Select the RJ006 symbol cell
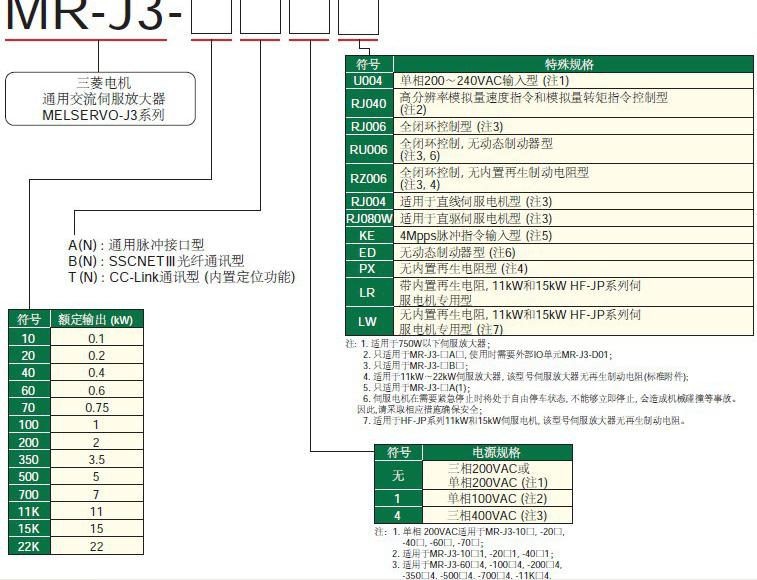 (x=369, y=127)
